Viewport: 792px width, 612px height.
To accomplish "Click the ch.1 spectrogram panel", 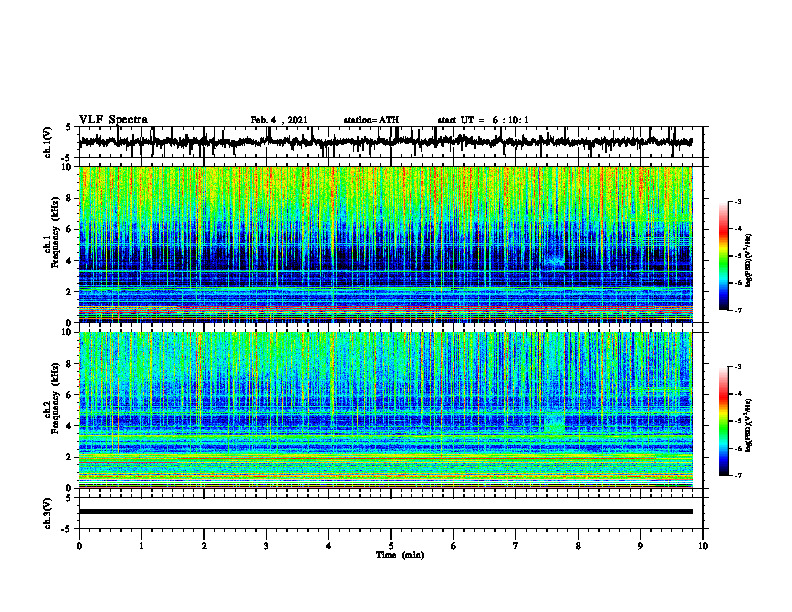I will coord(386,244).
